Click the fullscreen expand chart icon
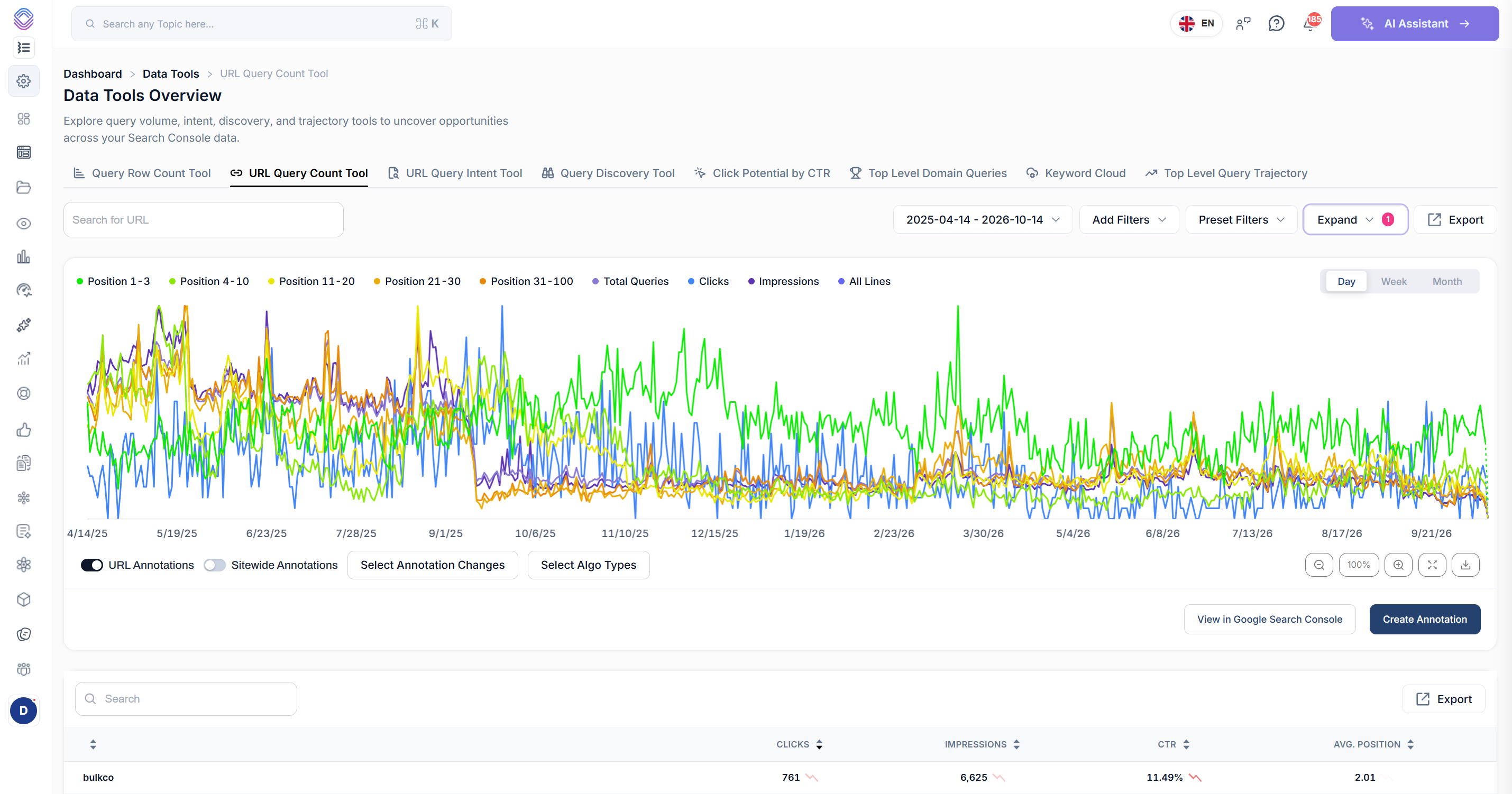This screenshot has width=1512, height=794. (1432, 565)
